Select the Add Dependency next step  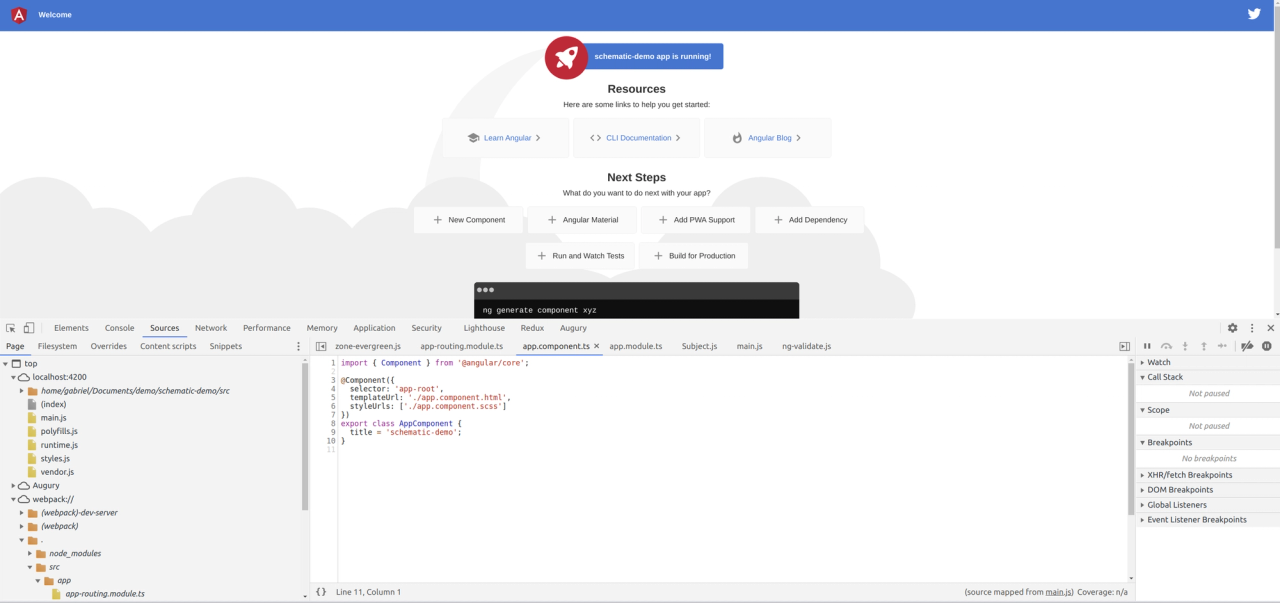click(809, 220)
